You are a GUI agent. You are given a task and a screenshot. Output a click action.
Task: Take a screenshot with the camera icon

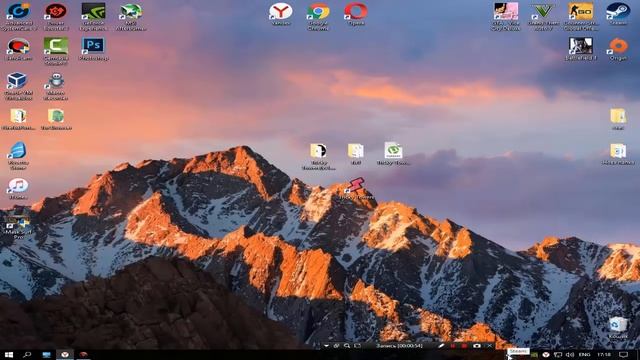476,346
